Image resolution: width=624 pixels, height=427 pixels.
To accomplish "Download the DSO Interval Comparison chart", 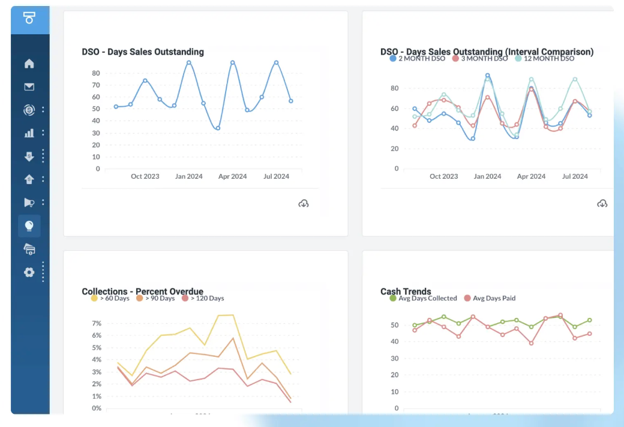I will [602, 203].
